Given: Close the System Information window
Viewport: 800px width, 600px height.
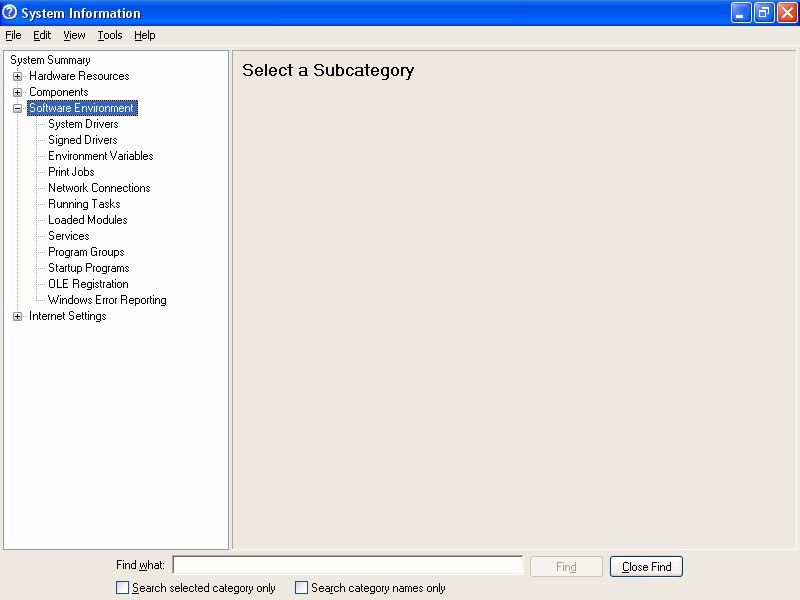Looking at the screenshot, I should pyautogui.click(x=787, y=13).
